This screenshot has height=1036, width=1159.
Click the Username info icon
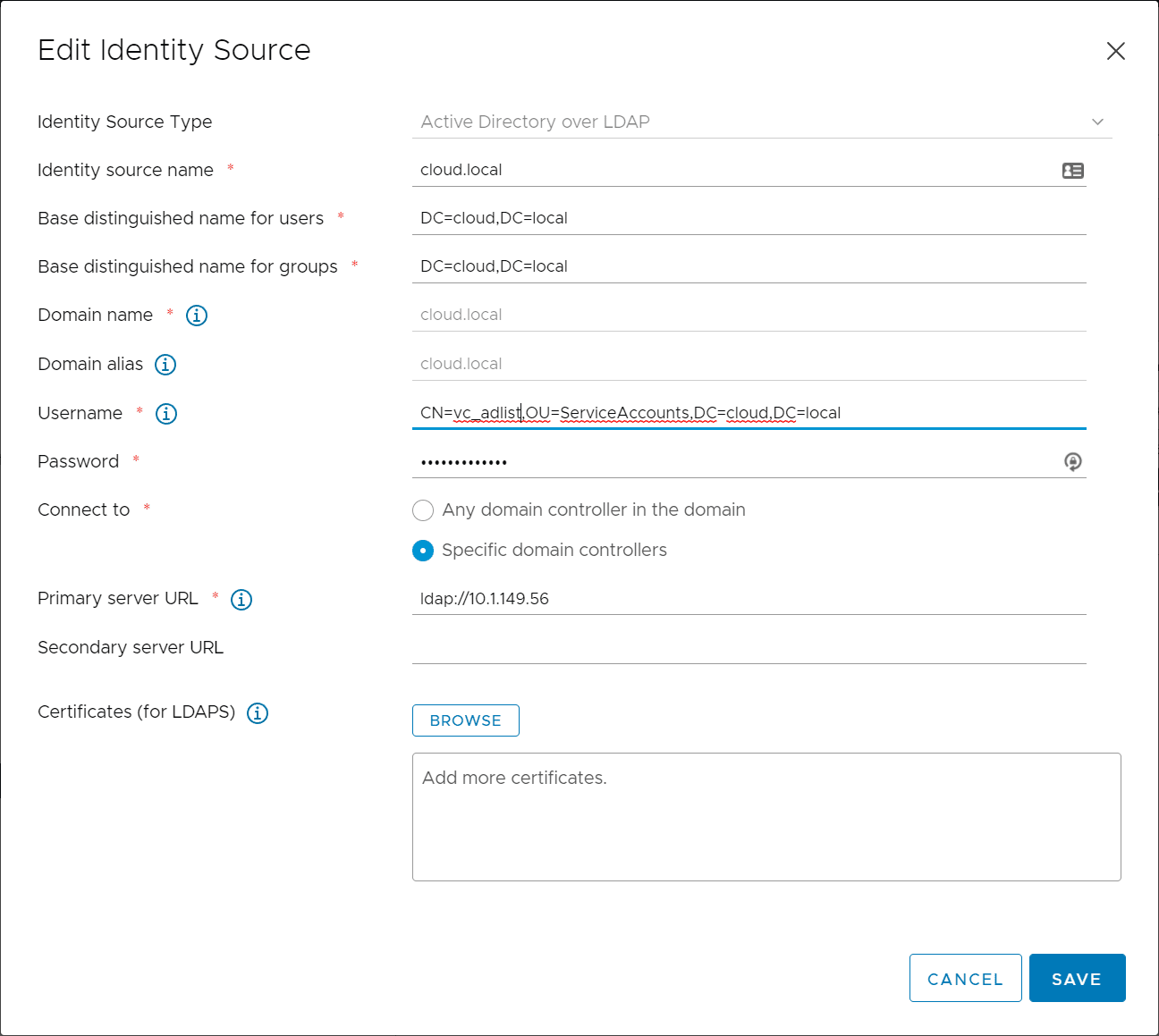tap(166, 414)
